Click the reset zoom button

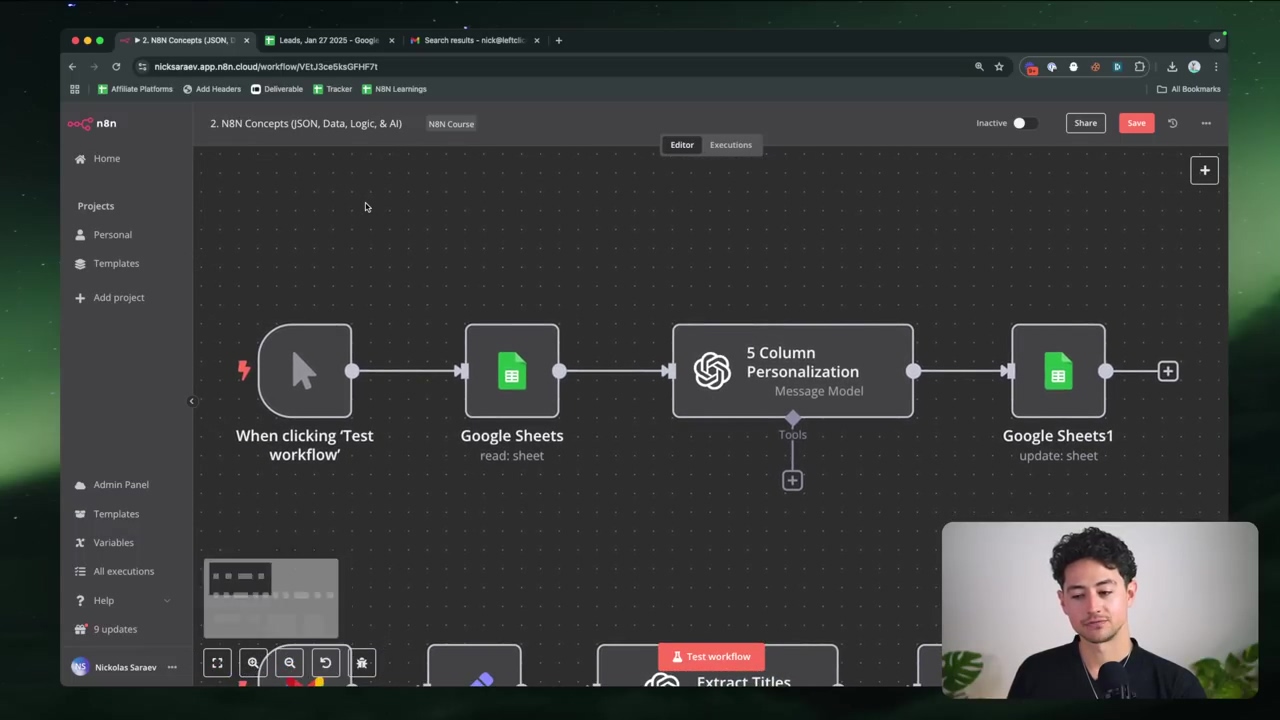[x=325, y=663]
